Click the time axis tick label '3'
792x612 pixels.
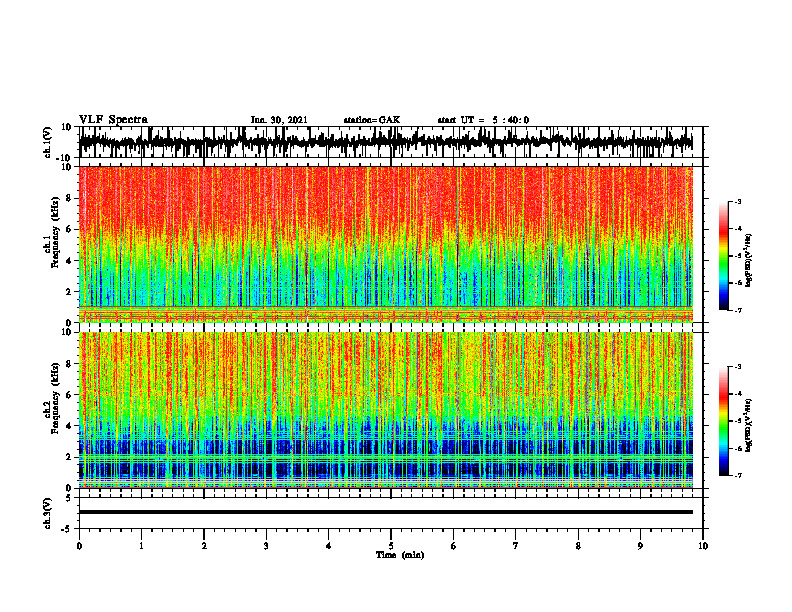[266, 546]
